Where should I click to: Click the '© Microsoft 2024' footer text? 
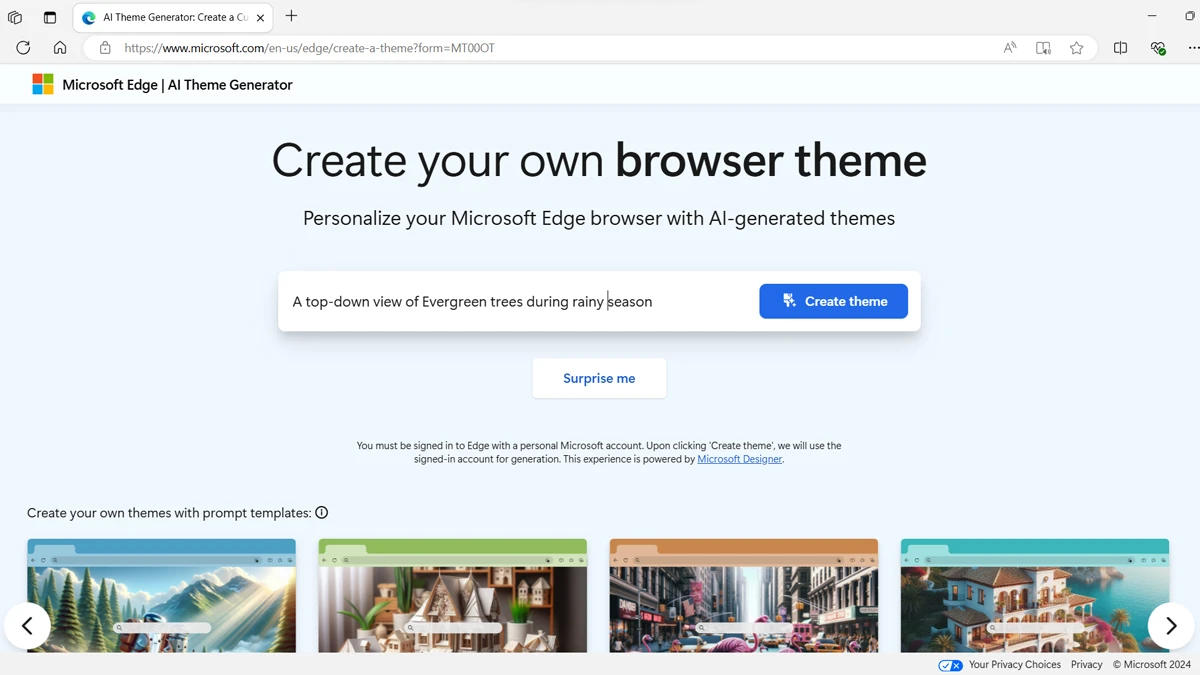pos(1152,665)
